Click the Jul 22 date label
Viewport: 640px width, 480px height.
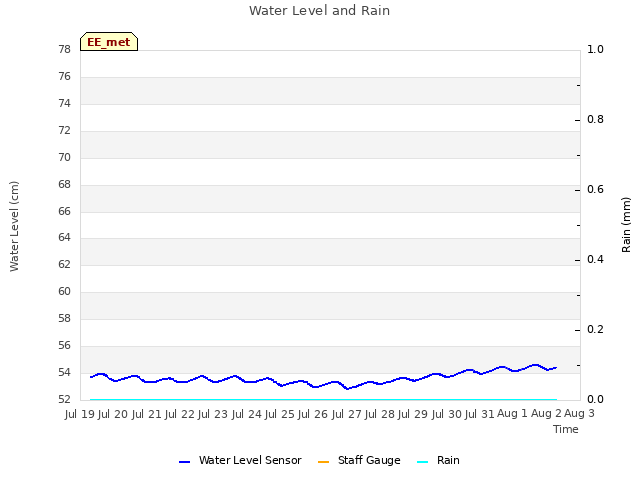(180, 414)
